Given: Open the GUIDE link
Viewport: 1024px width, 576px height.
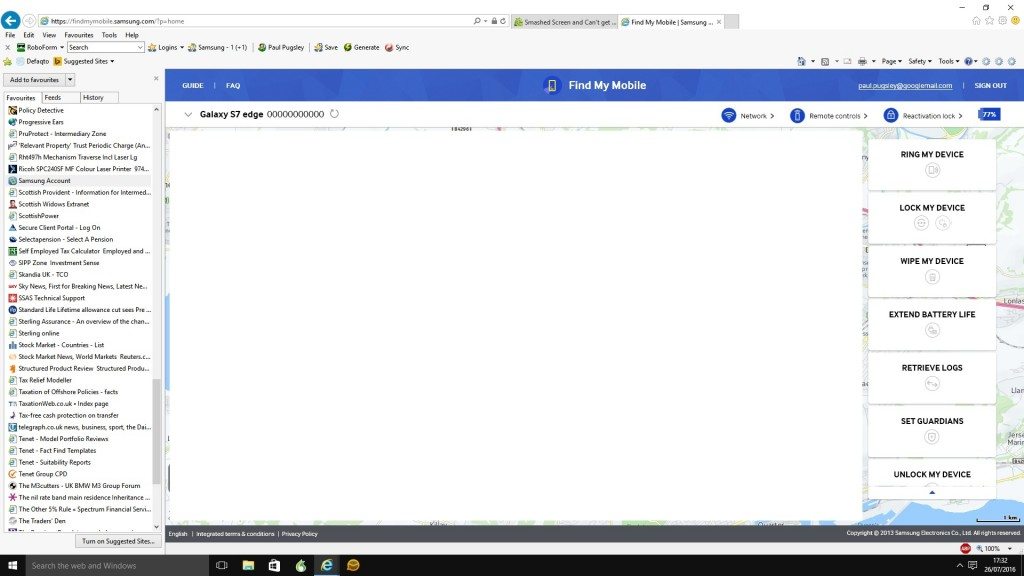Looking at the screenshot, I should tap(193, 86).
